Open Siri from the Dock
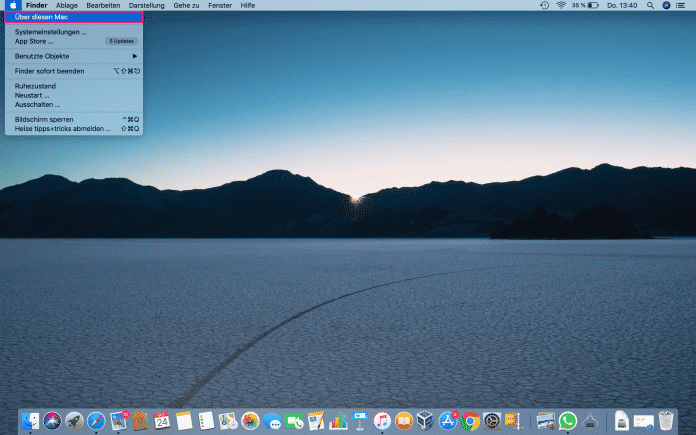Viewport: 696px width, 435px height. (x=52, y=421)
